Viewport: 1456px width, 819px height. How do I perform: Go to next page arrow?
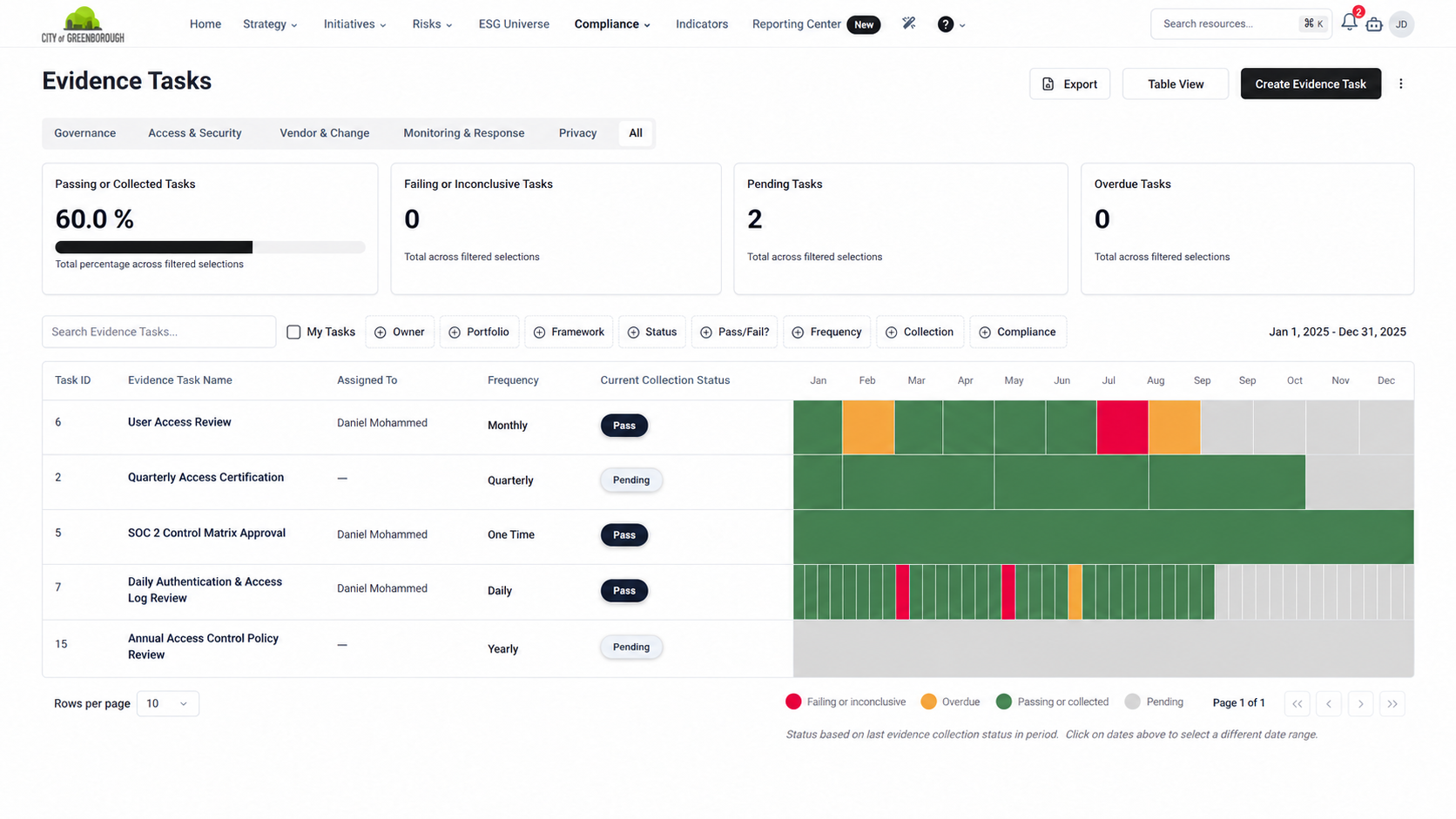tap(1360, 703)
